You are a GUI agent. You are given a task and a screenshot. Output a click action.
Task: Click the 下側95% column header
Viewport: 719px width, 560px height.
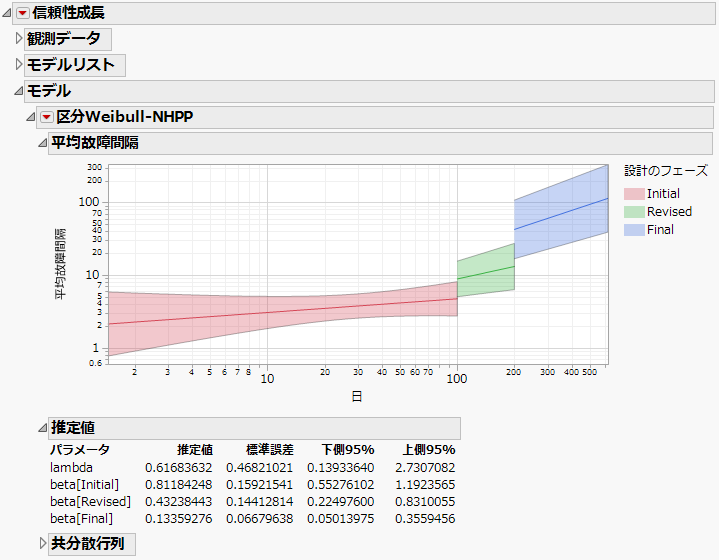[x=348, y=449]
